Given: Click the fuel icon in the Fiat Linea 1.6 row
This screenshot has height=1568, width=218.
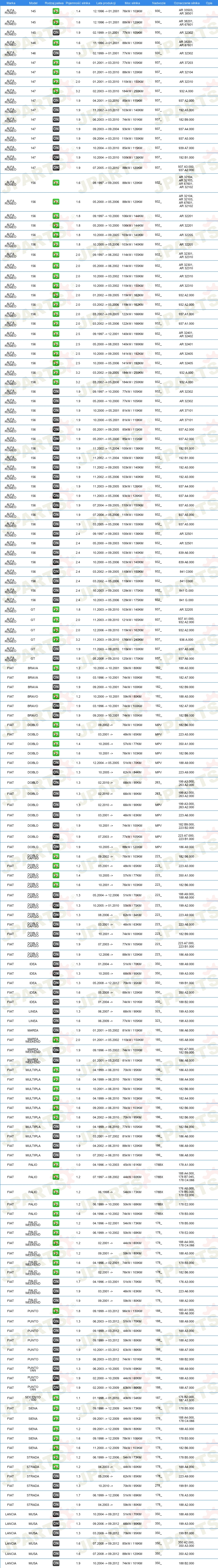Looking at the screenshot, I should [55, 1021].
